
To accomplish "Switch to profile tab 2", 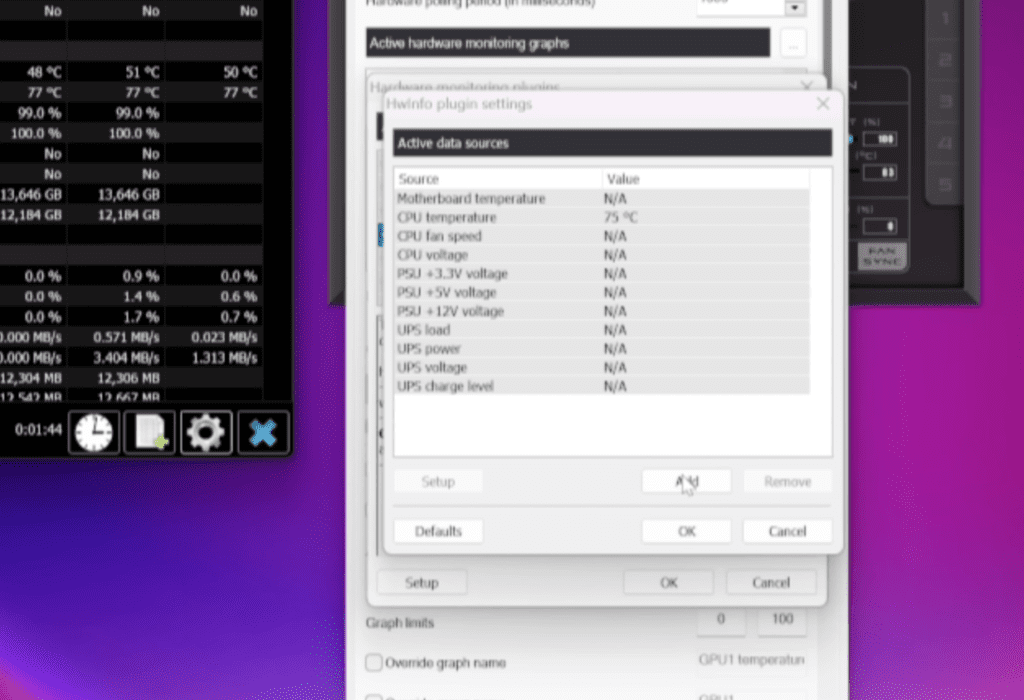I will (944, 58).
